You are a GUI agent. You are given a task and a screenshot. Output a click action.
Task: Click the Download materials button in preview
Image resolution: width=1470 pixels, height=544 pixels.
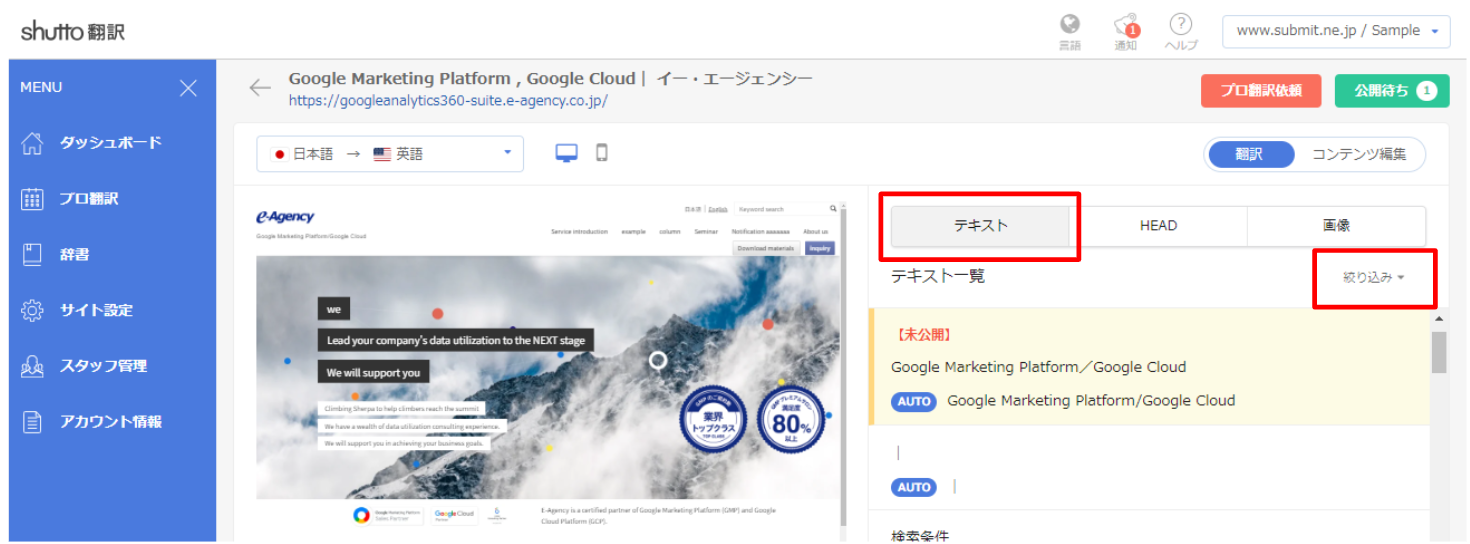coord(766,248)
